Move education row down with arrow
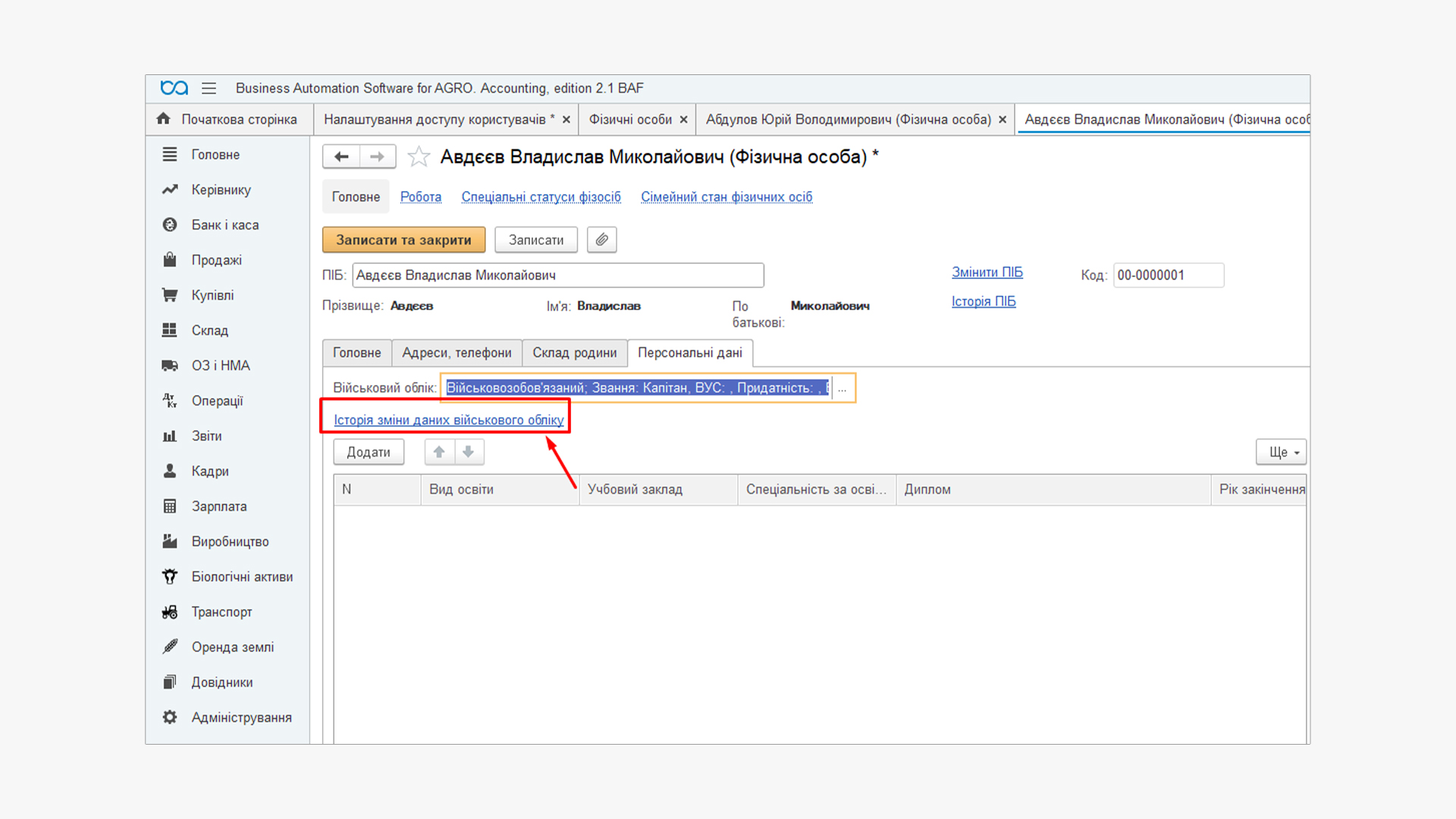Image resolution: width=1456 pixels, height=819 pixels. click(x=469, y=452)
